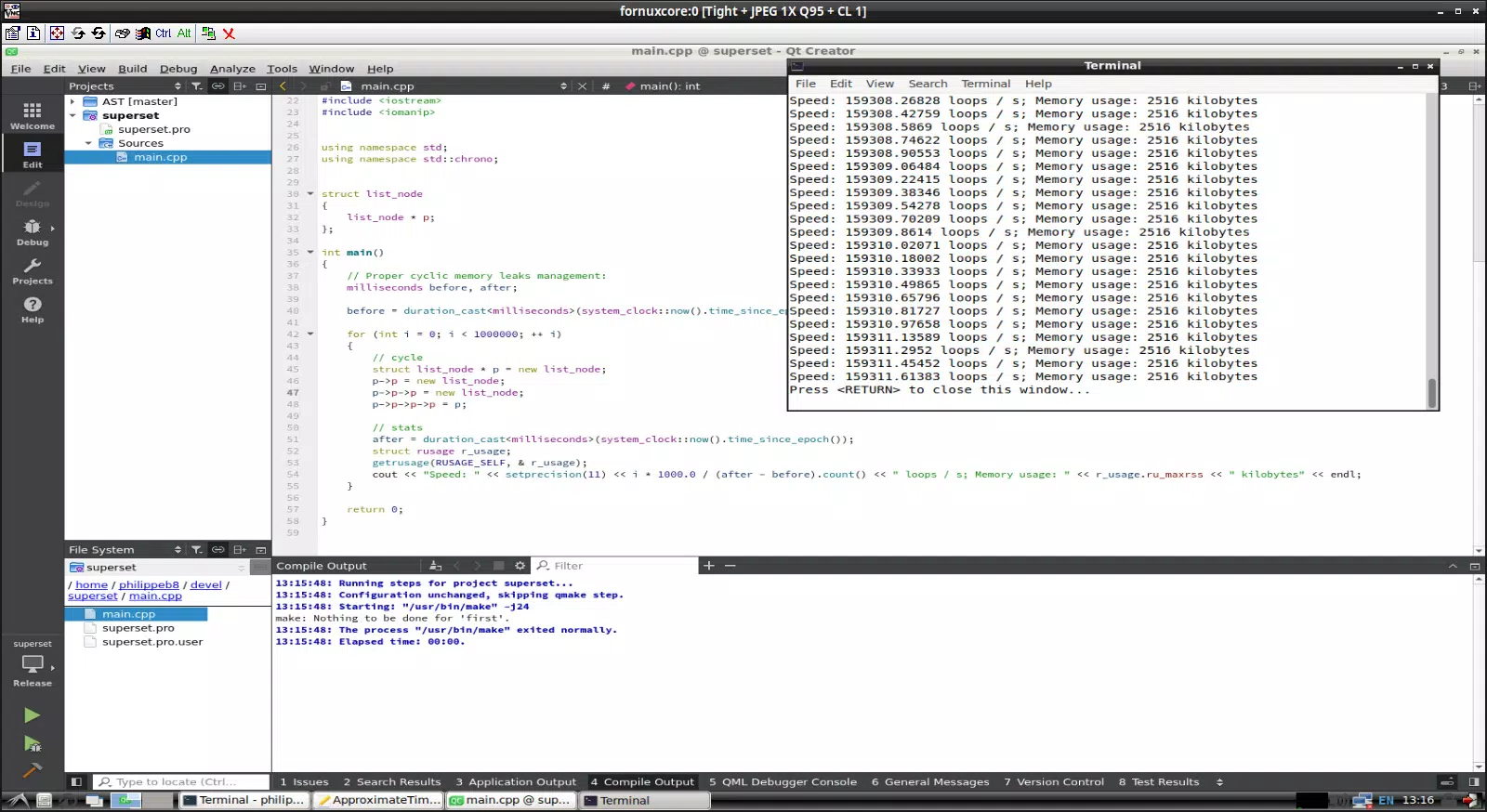Close the Projects side pane
Viewport: 1487px width, 812px height.
pos(261,86)
